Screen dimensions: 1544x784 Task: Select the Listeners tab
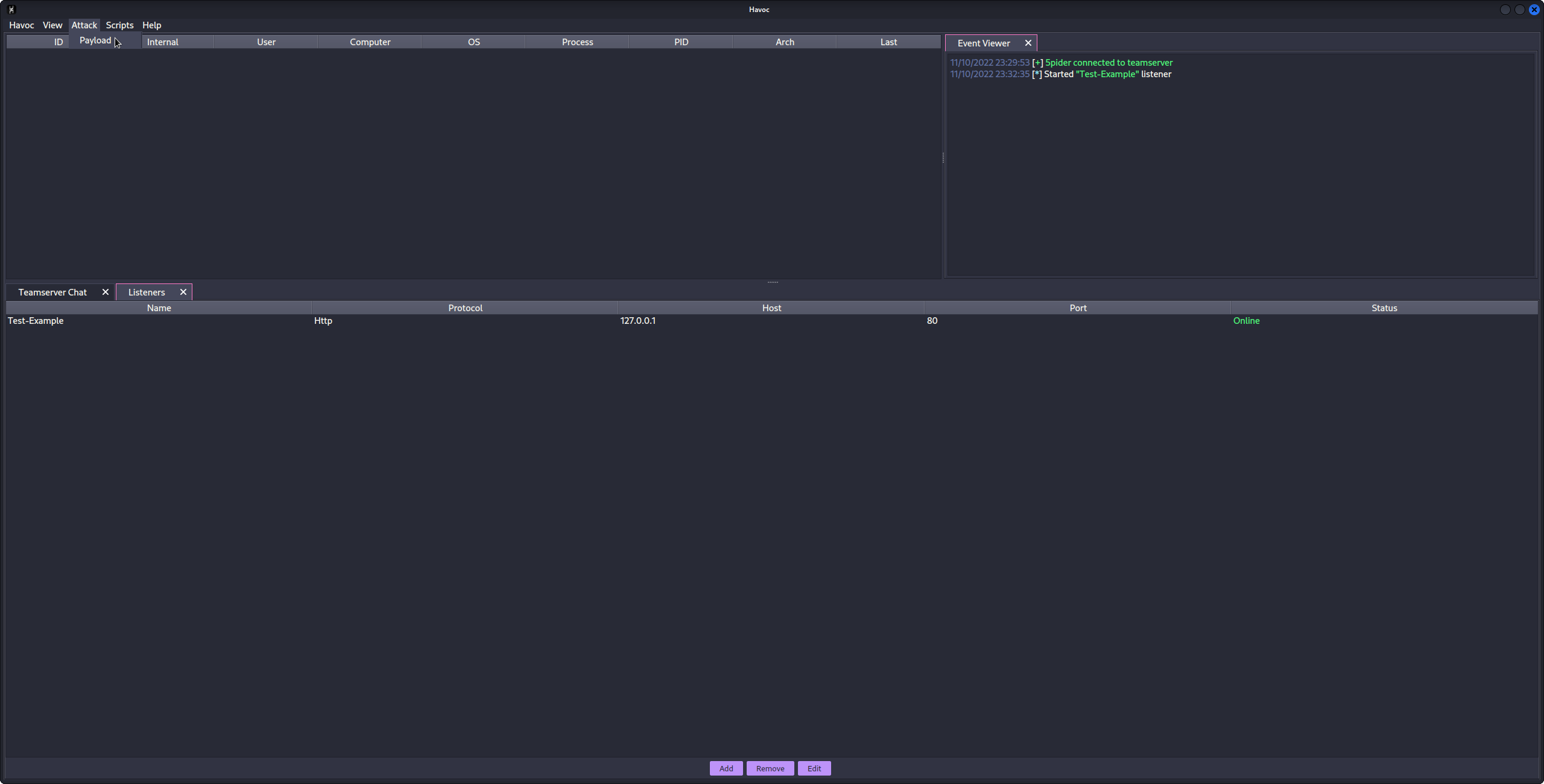pyautogui.click(x=147, y=292)
